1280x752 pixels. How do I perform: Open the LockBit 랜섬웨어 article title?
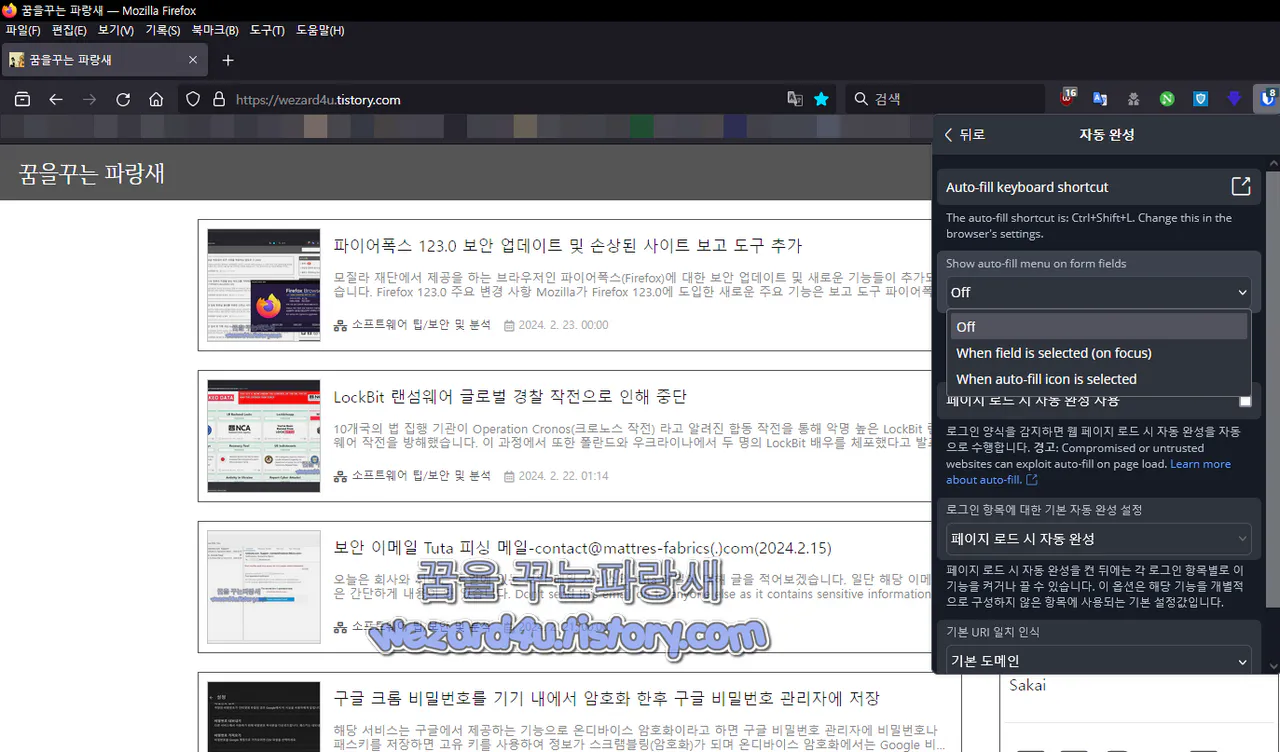point(510,396)
